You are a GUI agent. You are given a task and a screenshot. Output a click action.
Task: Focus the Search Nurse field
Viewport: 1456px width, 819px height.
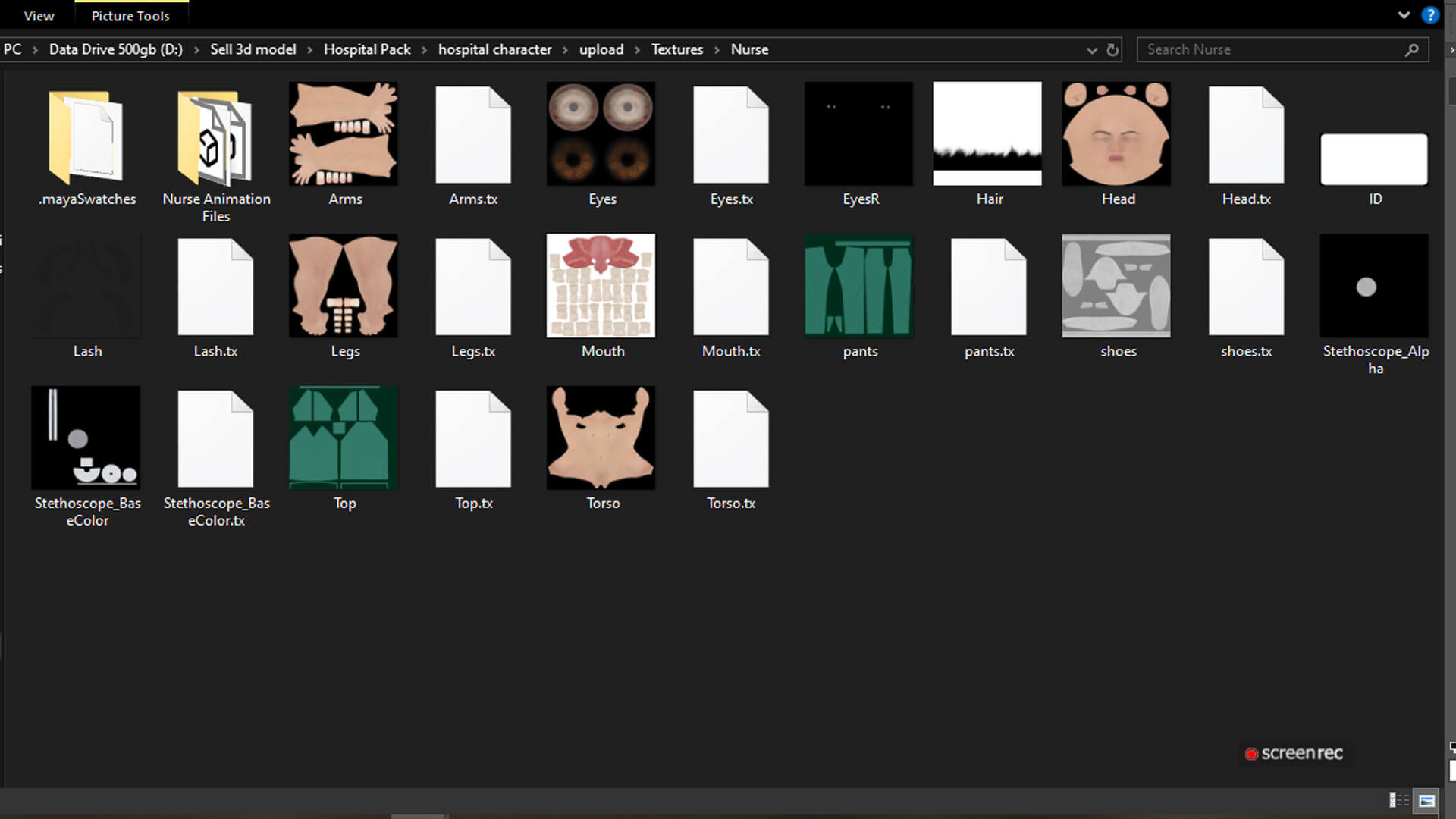point(1282,49)
